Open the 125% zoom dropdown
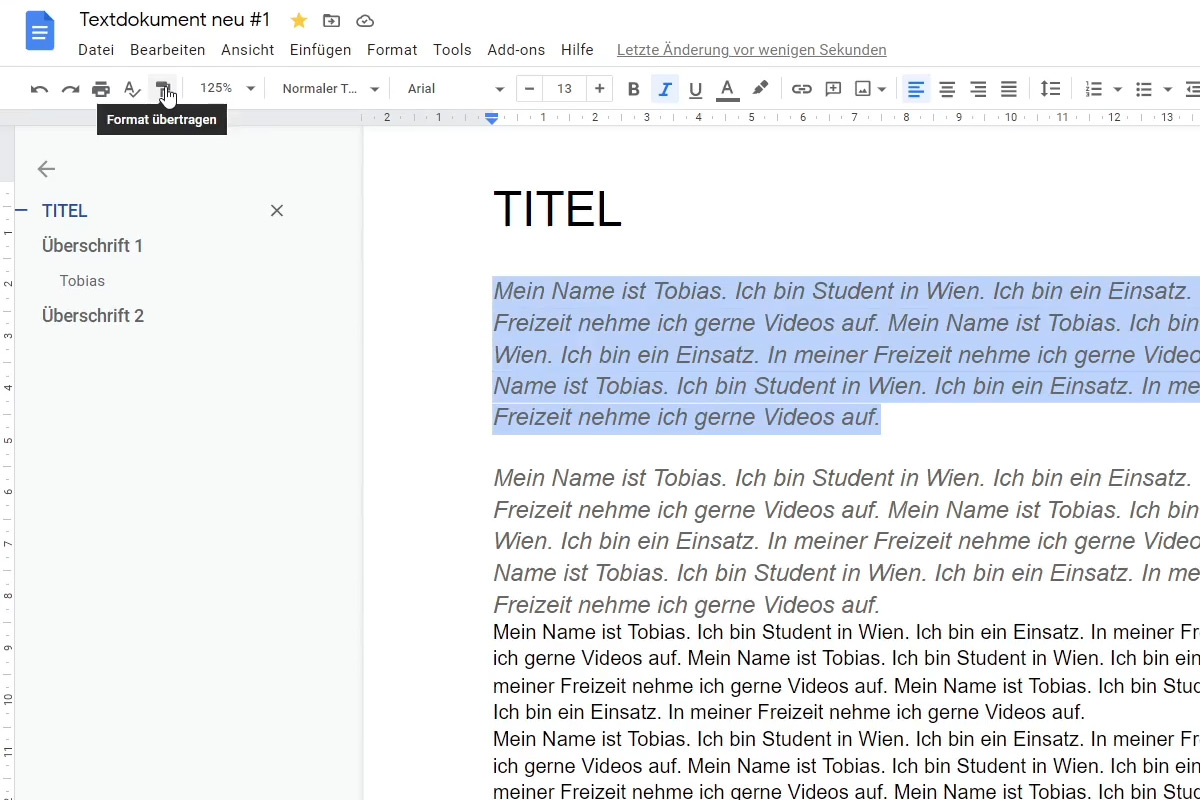The image size is (1200, 800). point(227,88)
